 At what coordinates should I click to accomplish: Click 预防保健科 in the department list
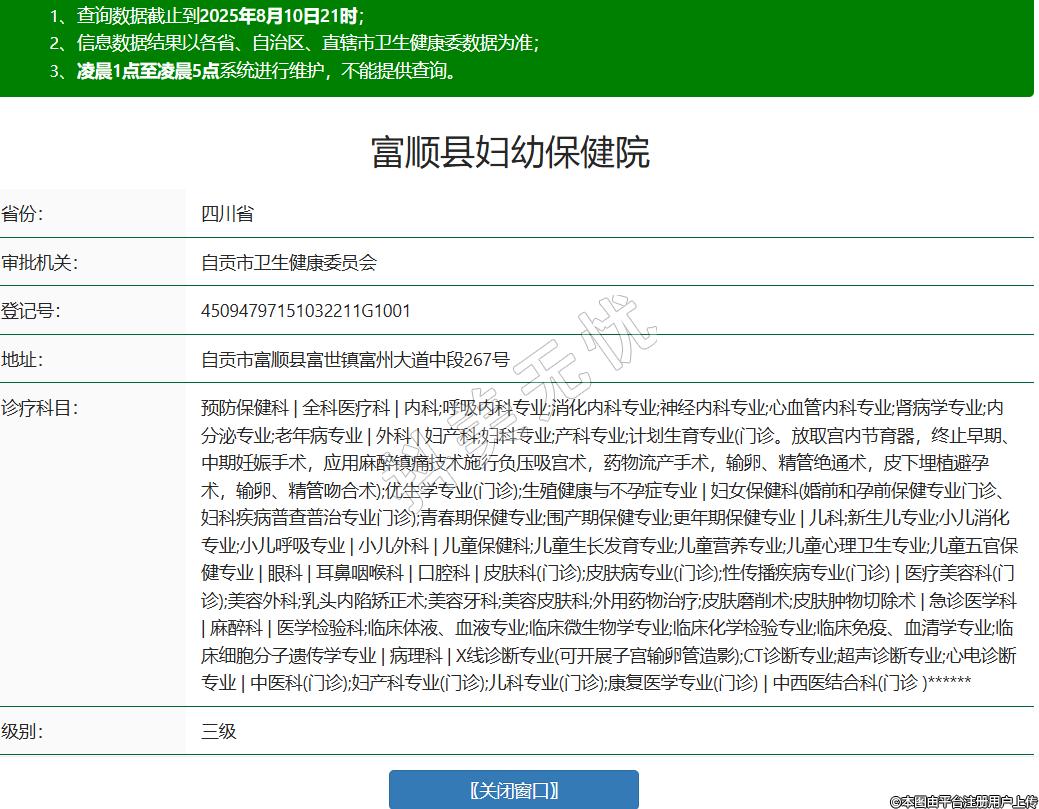(x=244, y=408)
